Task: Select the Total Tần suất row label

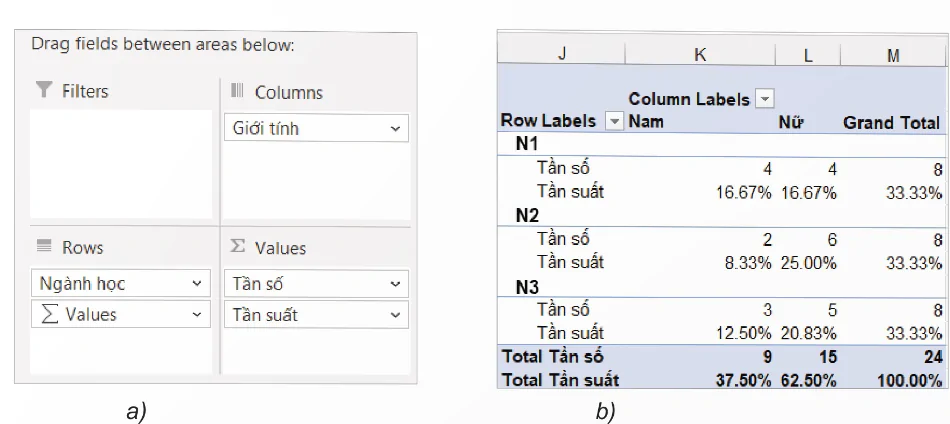Action: point(560,379)
